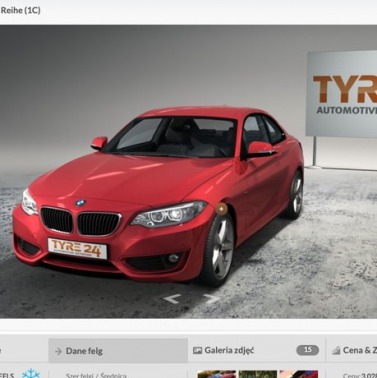Viewport: 377px width, 378px height.
Task: Click the 'Reihe (1C)' title text
Action: click(20, 10)
